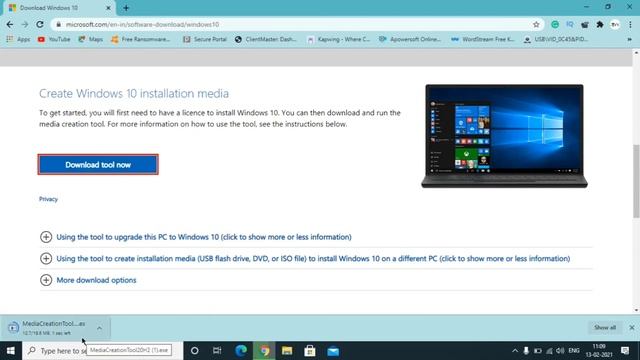The image size is (640, 360).
Task: Open Microsoft Store from taskbar
Action: 310,351
